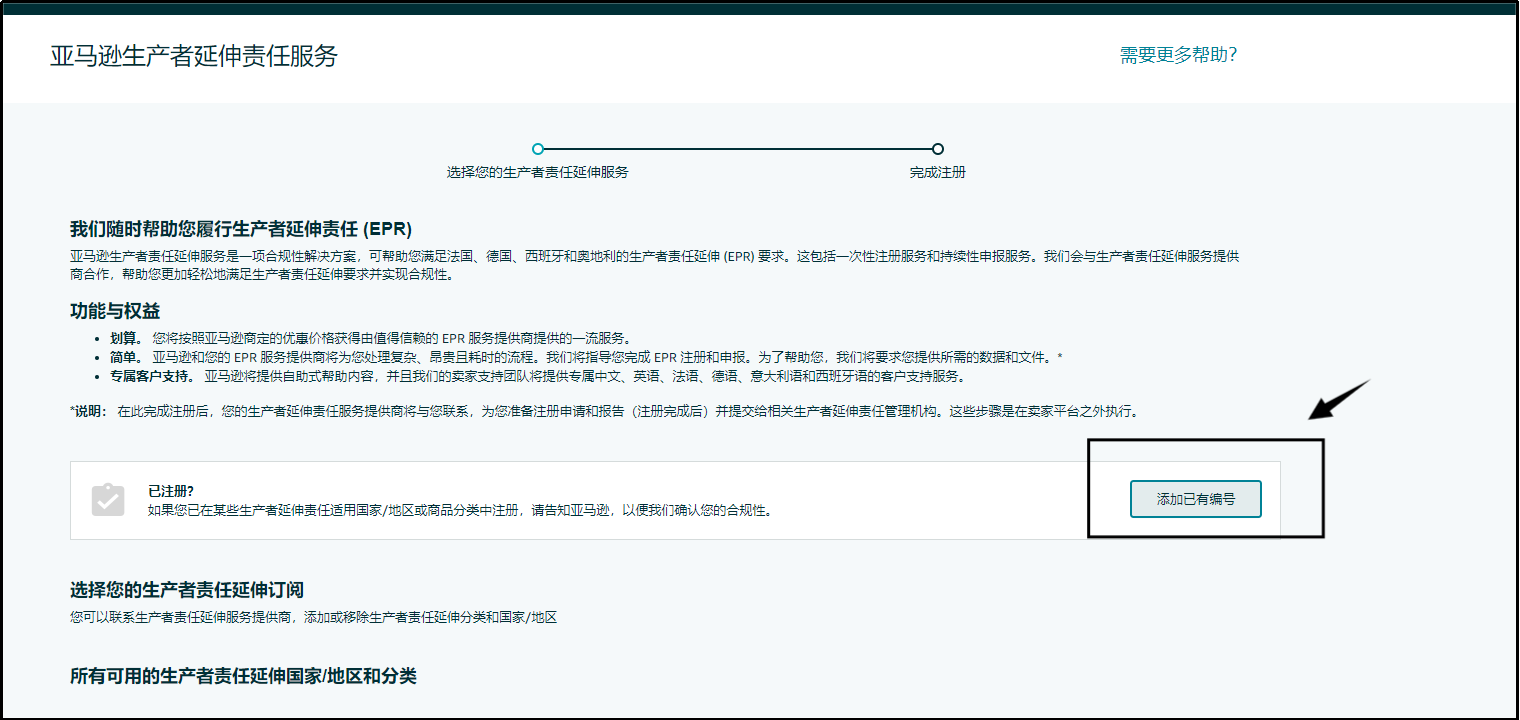The image size is (1520, 720).
Task: Click the 已注册? heading text
Action: (x=171, y=491)
